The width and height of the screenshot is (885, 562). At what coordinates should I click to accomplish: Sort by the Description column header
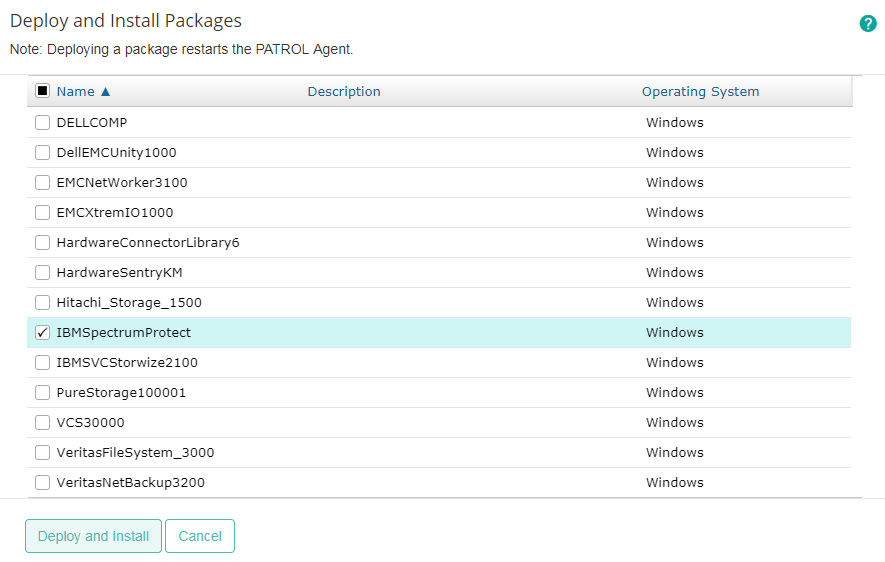pos(344,91)
